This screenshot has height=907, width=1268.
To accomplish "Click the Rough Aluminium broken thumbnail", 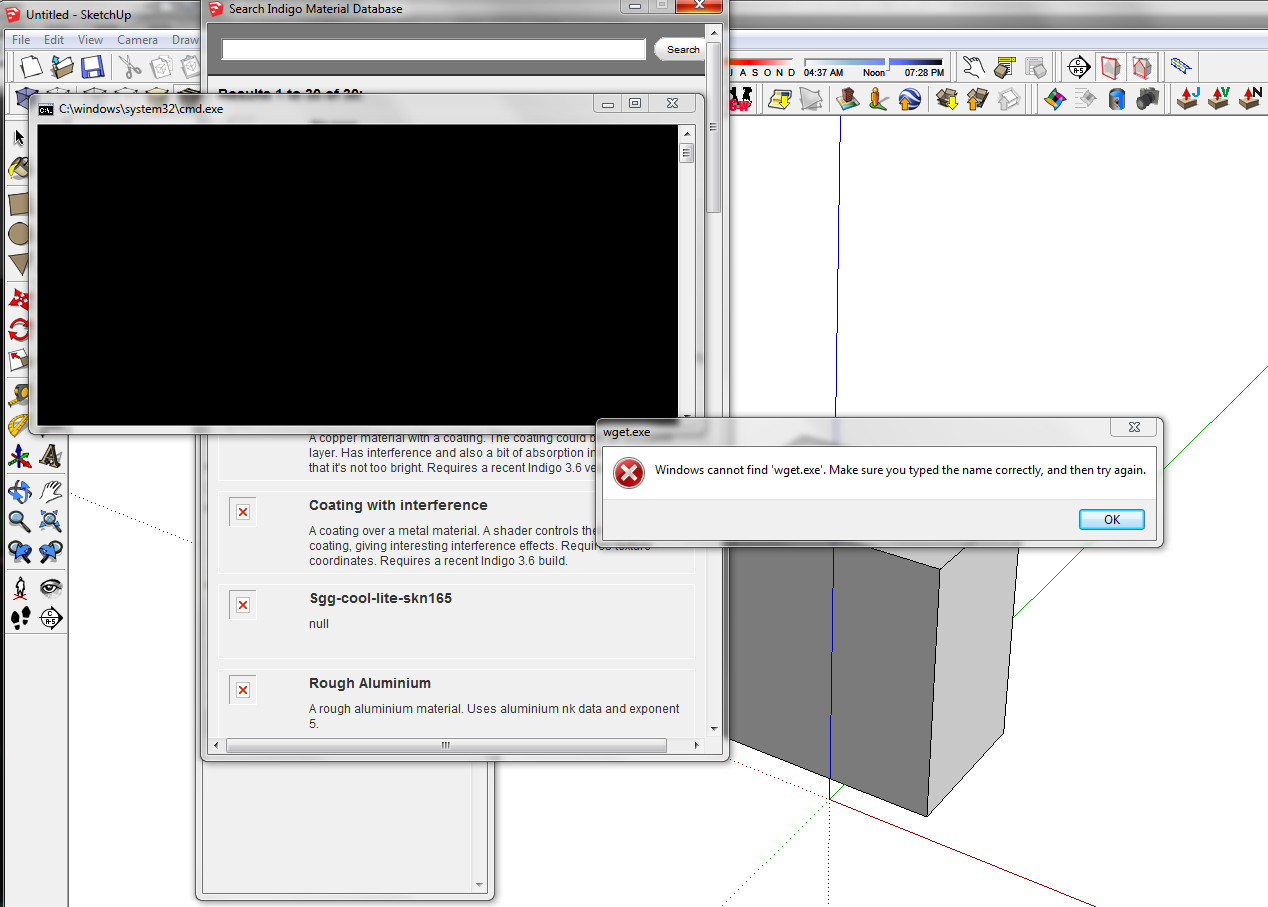I will click(242, 690).
